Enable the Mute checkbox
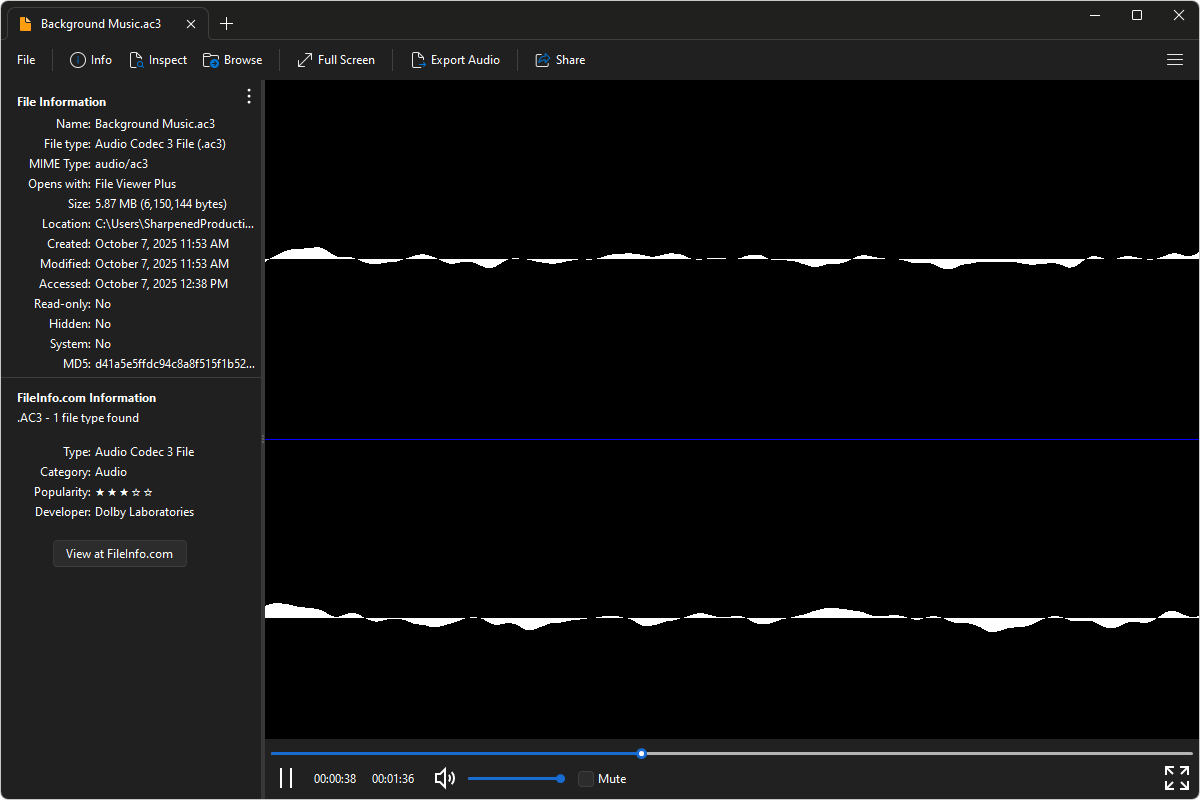This screenshot has height=800, width=1200. pyautogui.click(x=586, y=779)
